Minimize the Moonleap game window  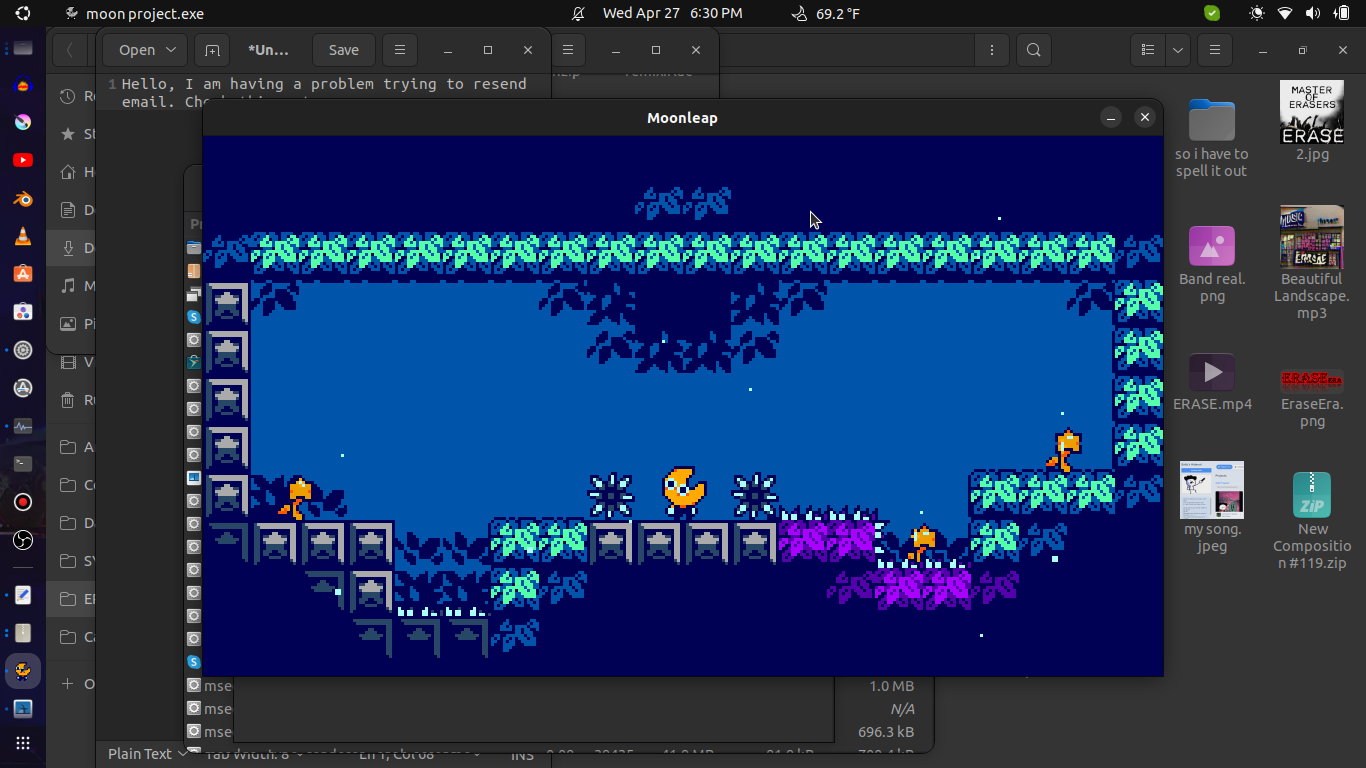point(1110,118)
